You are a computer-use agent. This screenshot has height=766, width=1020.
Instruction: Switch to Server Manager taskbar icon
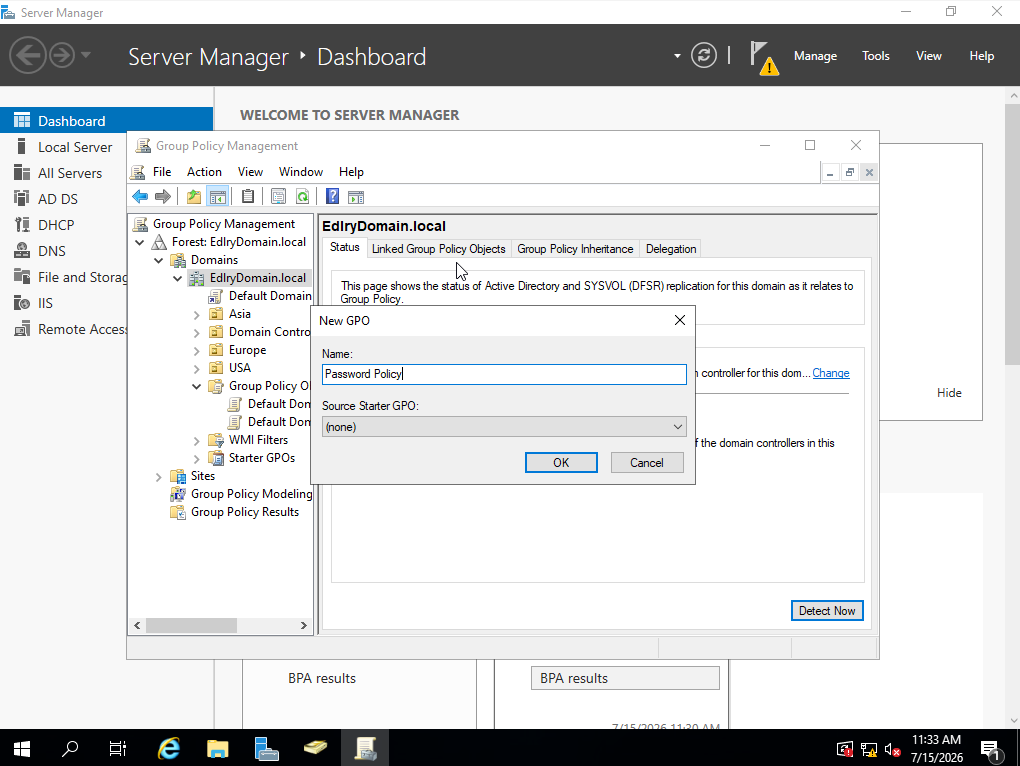(266, 749)
